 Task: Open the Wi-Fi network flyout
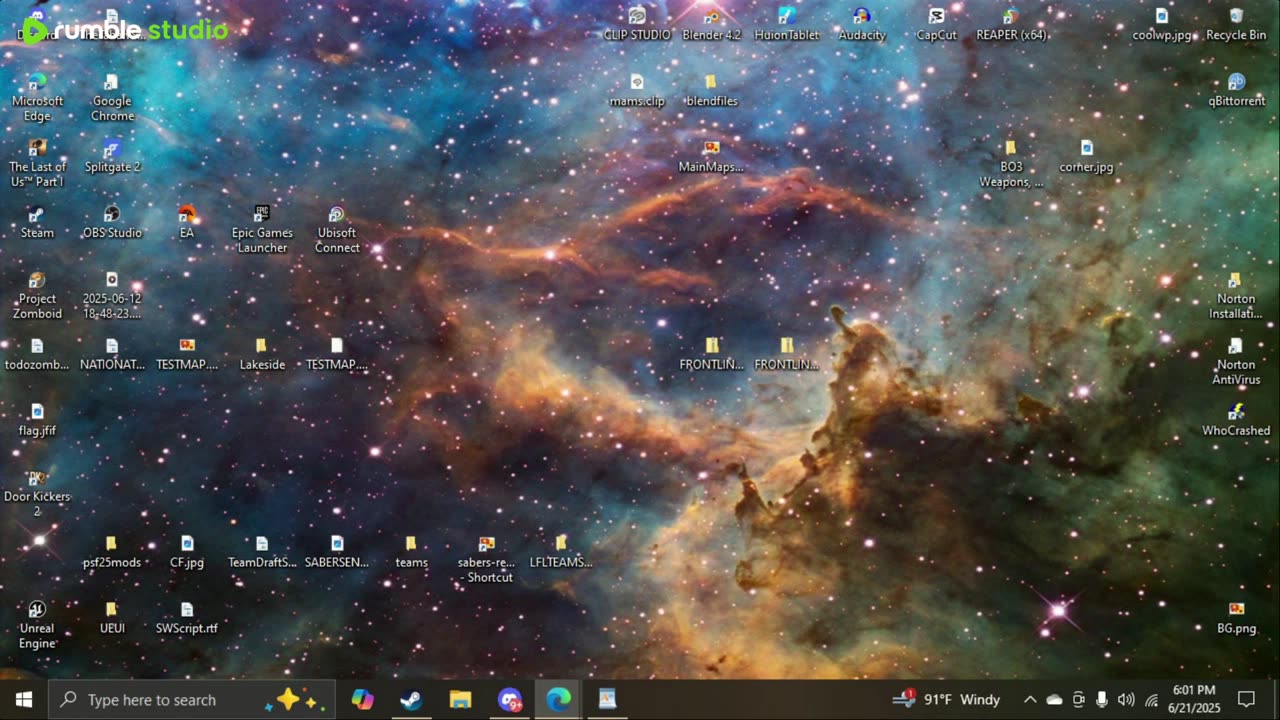(x=1151, y=699)
